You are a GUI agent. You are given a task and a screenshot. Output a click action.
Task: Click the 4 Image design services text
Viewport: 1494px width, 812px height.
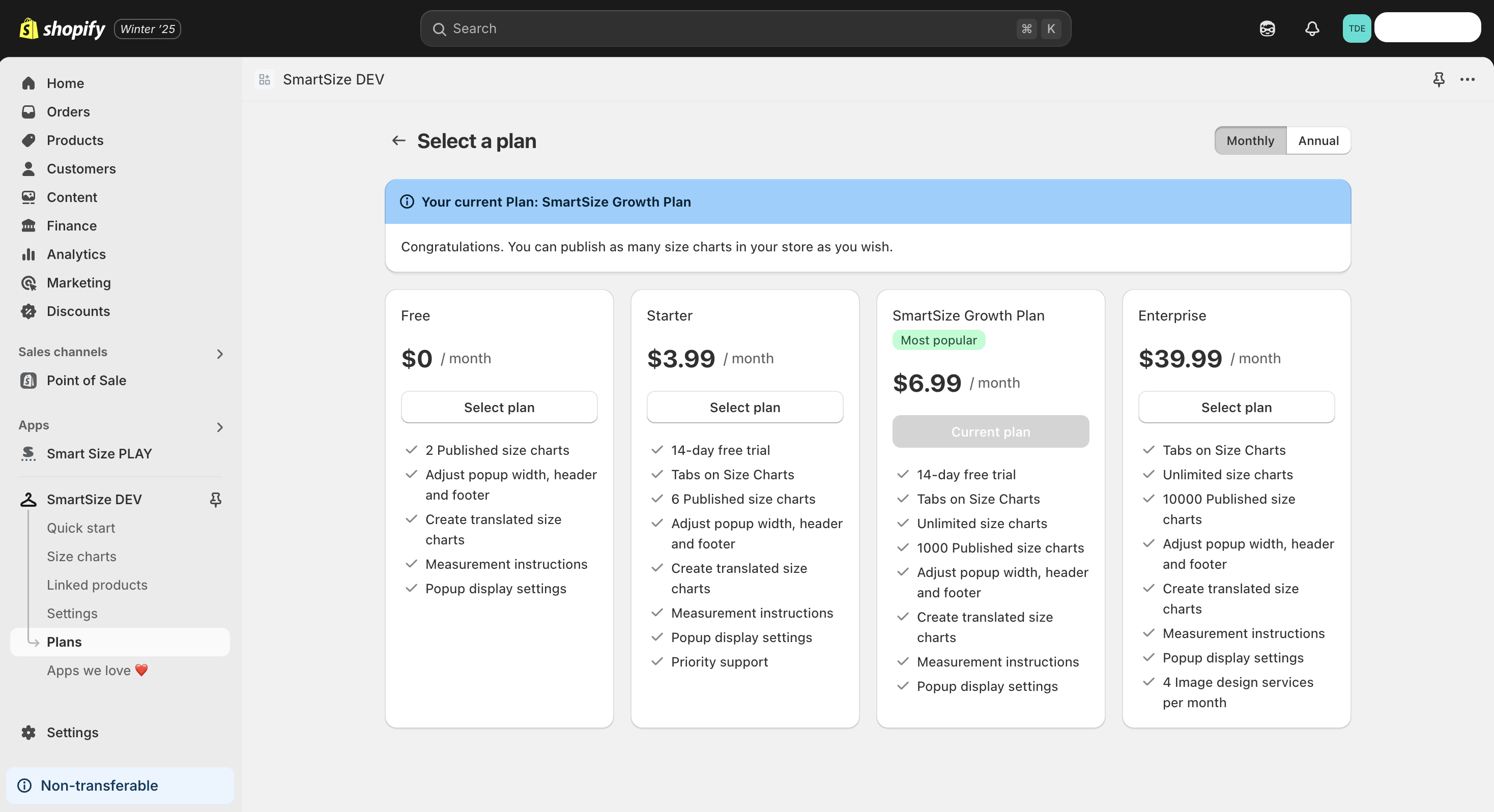pos(1238,691)
